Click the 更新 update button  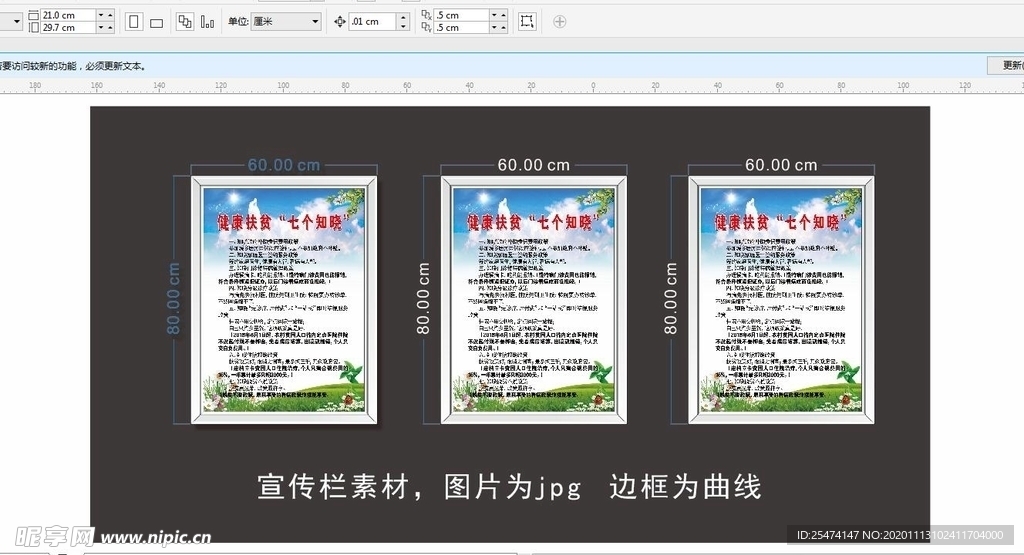tap(1005, 65)
